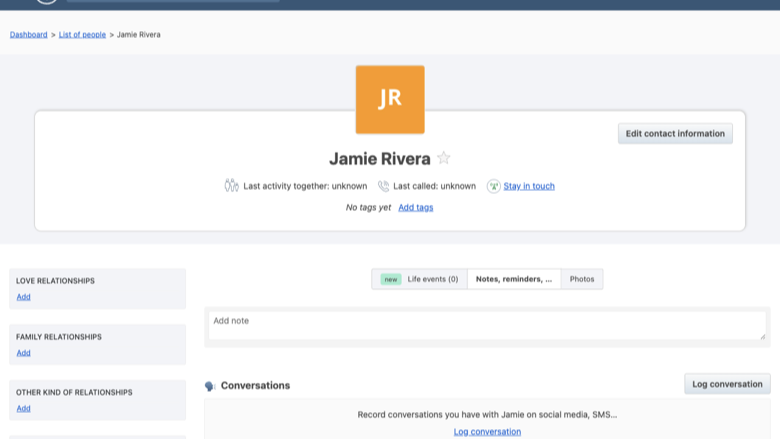Click the LOVE RELATIONSHIPS heading
Screen dimensions: 780x439
tap(55, 281)
